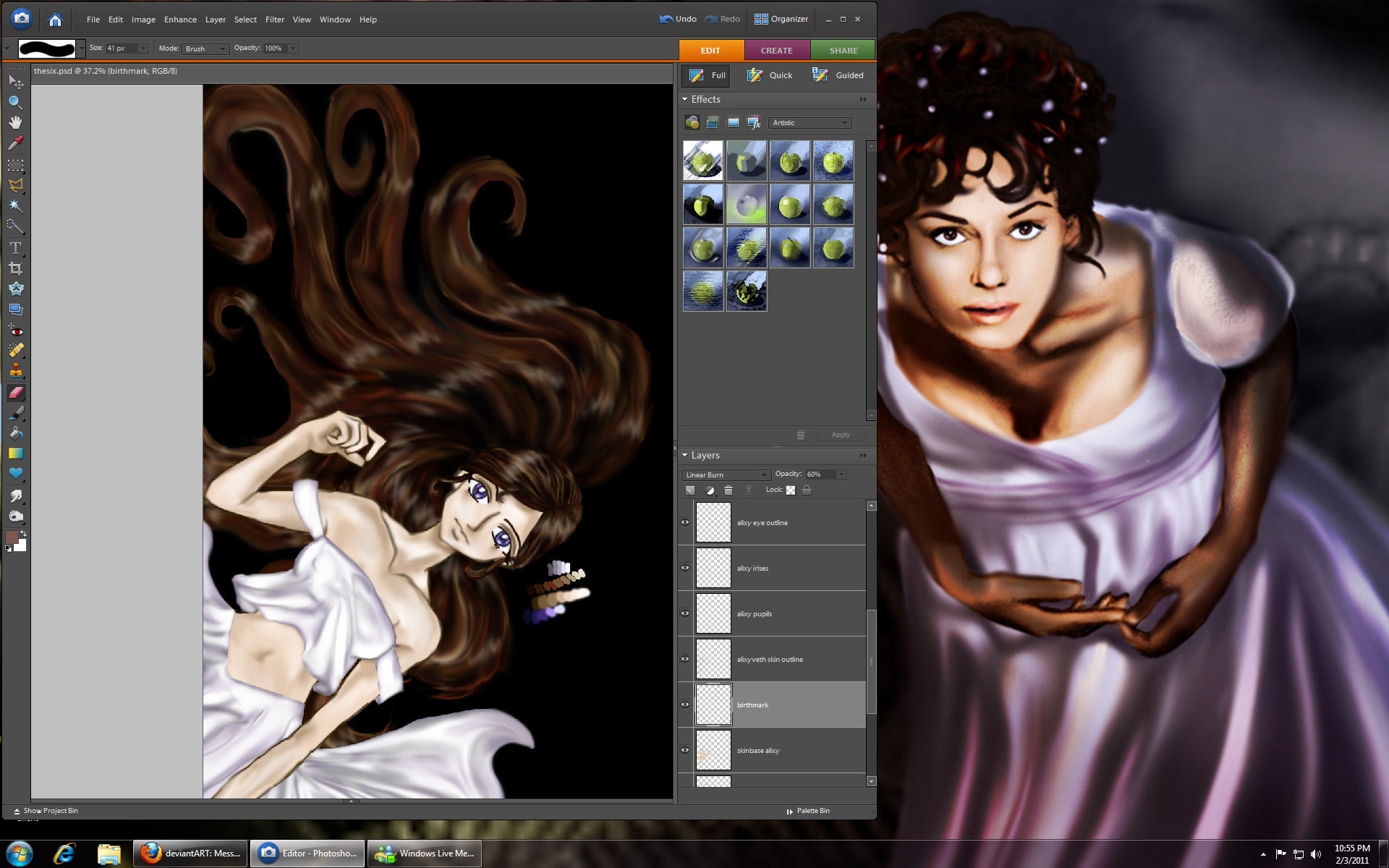Open the layer Opacity 60% dropdown
Image resolution: width=1389 pixels, height=868 pixels.
(x=841, y=475)
